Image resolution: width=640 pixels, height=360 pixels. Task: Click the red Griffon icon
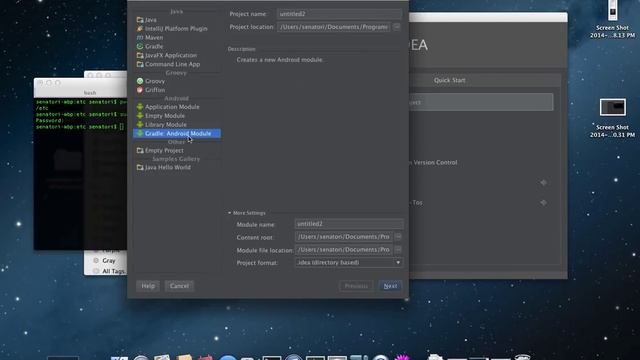[140, 90]
